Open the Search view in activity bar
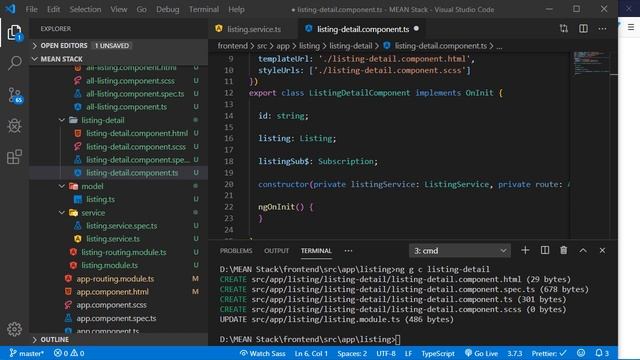The width and height of the screenshot is (640, 360). point(14,63)
